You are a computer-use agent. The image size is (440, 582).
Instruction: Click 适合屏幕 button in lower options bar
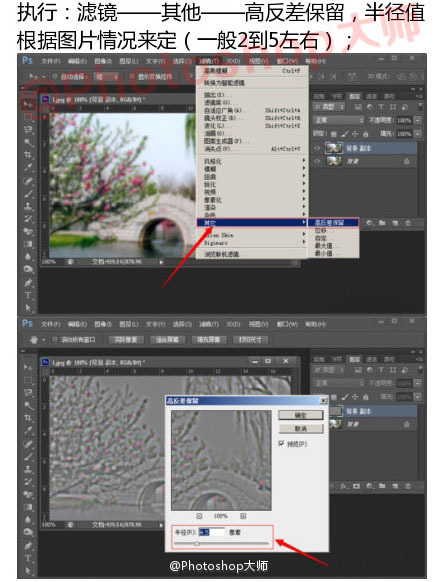point(167,340)
